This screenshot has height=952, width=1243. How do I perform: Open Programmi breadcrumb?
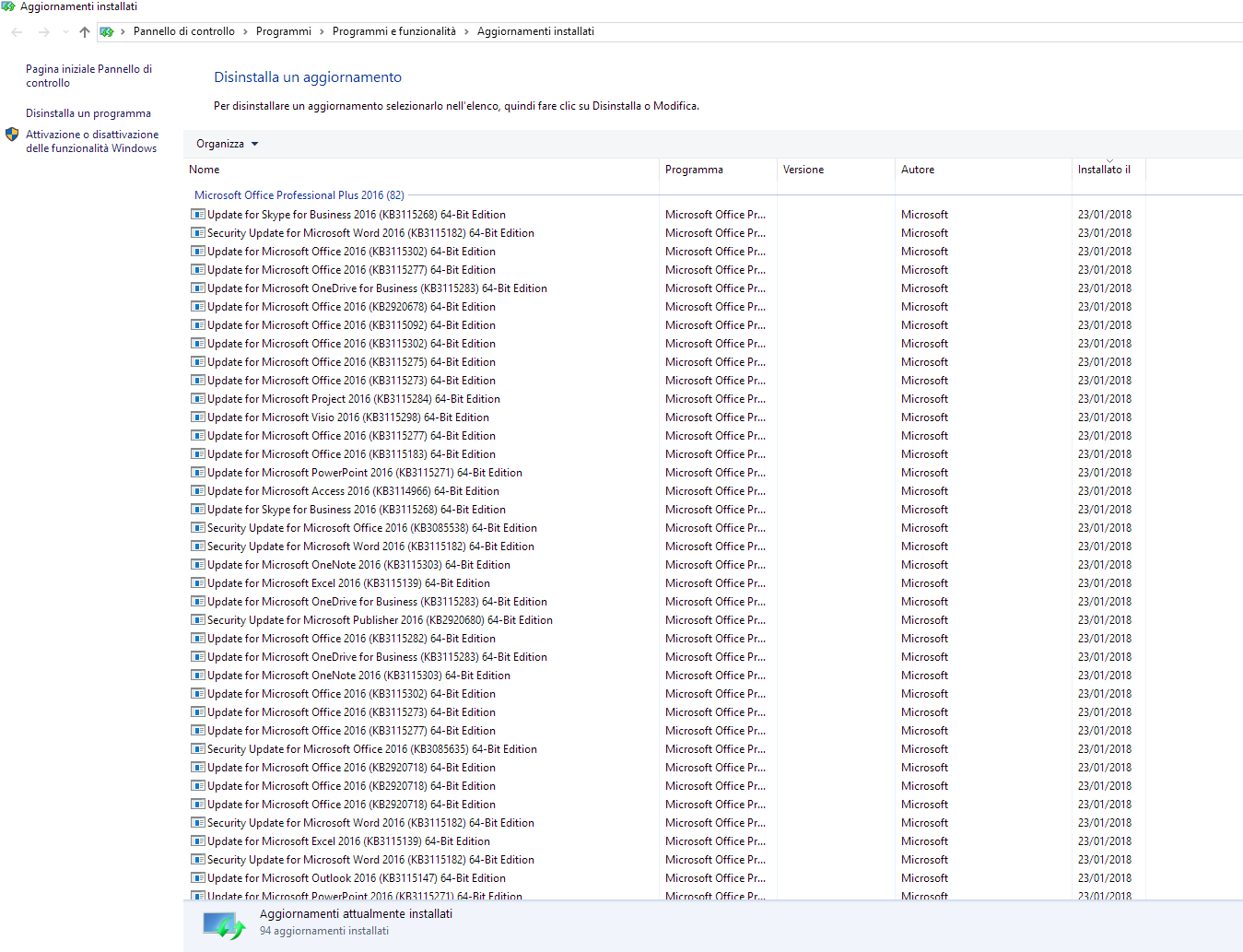284,31
